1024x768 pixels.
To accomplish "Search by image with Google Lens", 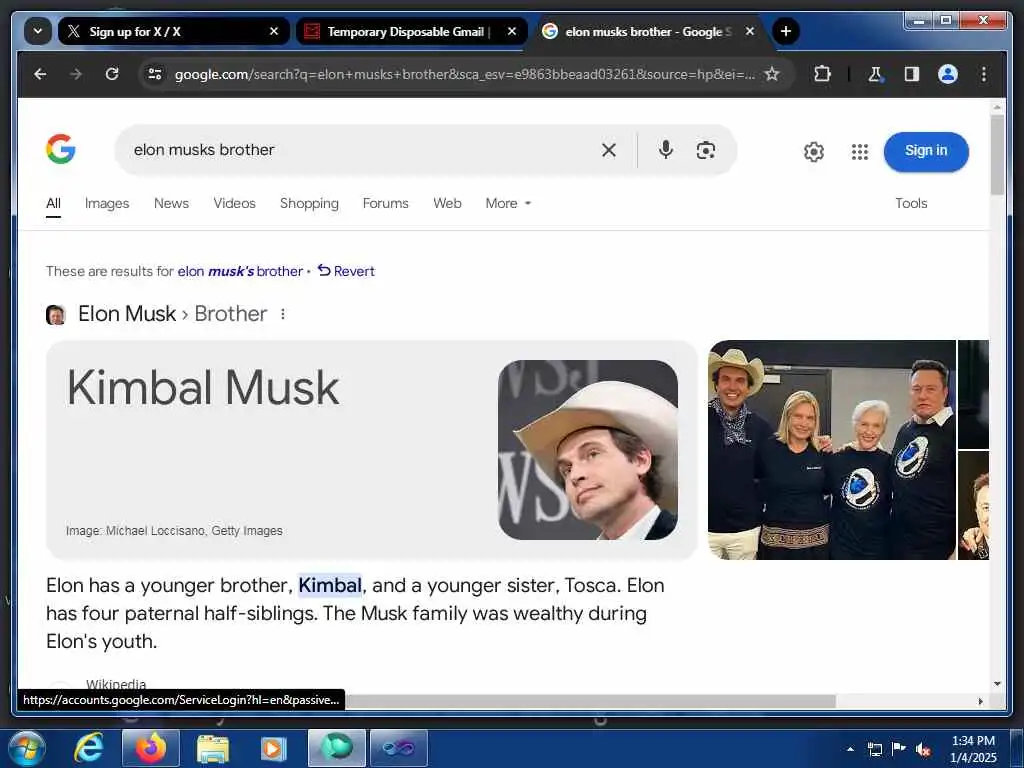I will [705, 150].
